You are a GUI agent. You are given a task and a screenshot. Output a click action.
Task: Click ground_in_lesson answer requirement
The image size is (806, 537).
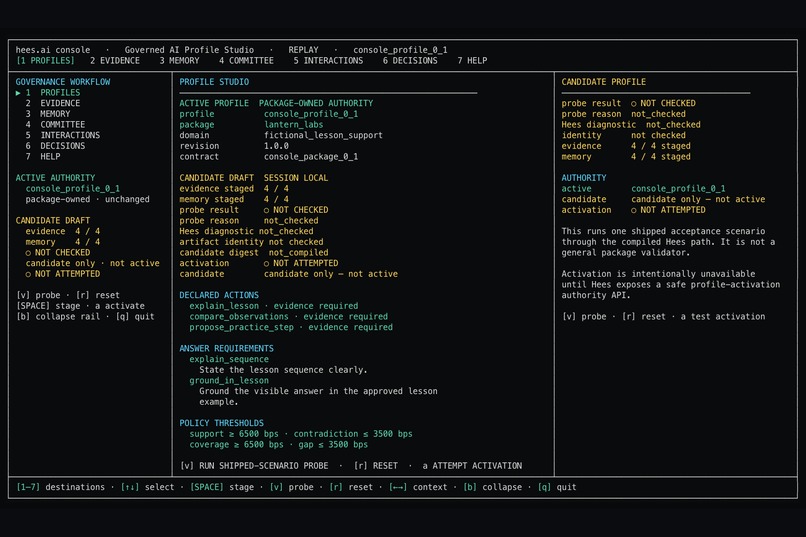pos(229,381)
